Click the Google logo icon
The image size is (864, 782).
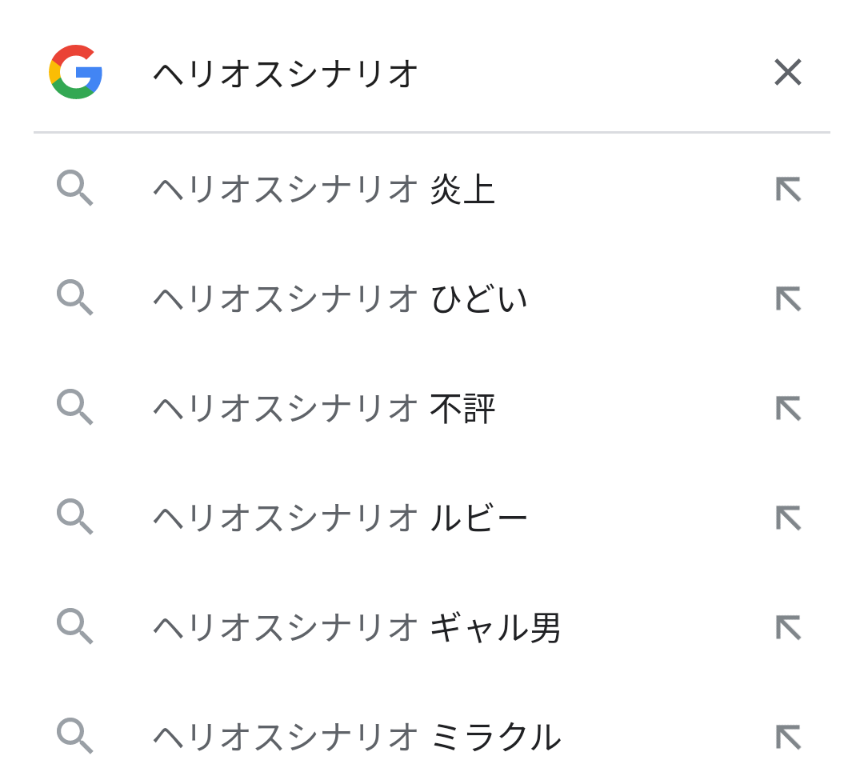tap(76, 72)
